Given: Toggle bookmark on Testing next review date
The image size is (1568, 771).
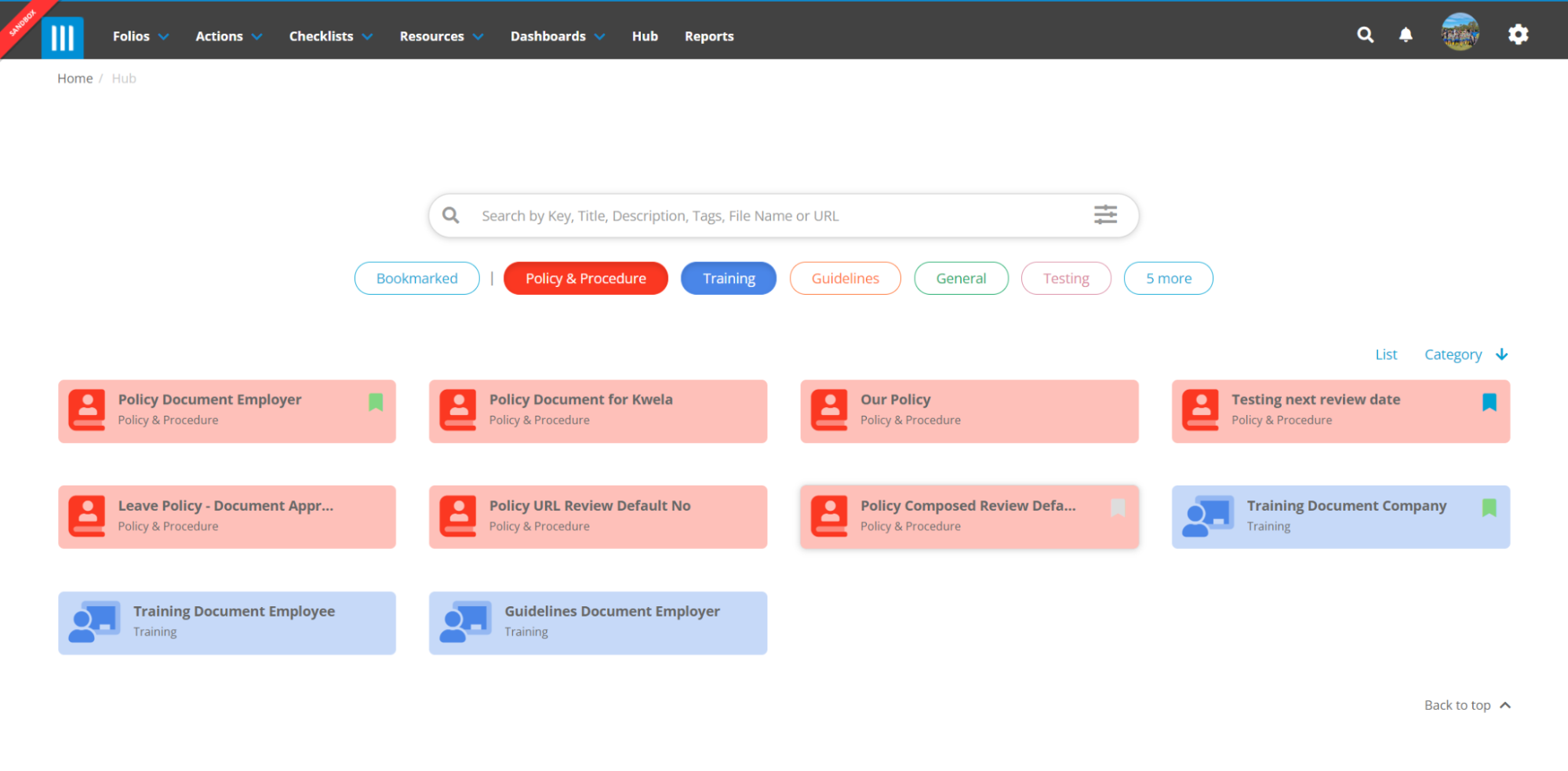Looking at the screenshot, I should [x=1489, y=402].
